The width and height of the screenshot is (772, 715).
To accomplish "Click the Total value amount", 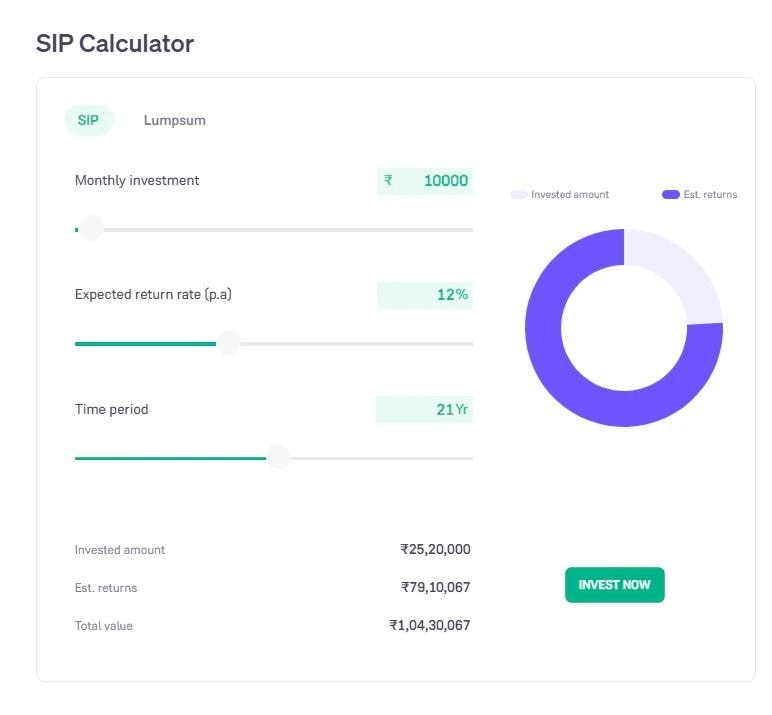I will 430,625.
